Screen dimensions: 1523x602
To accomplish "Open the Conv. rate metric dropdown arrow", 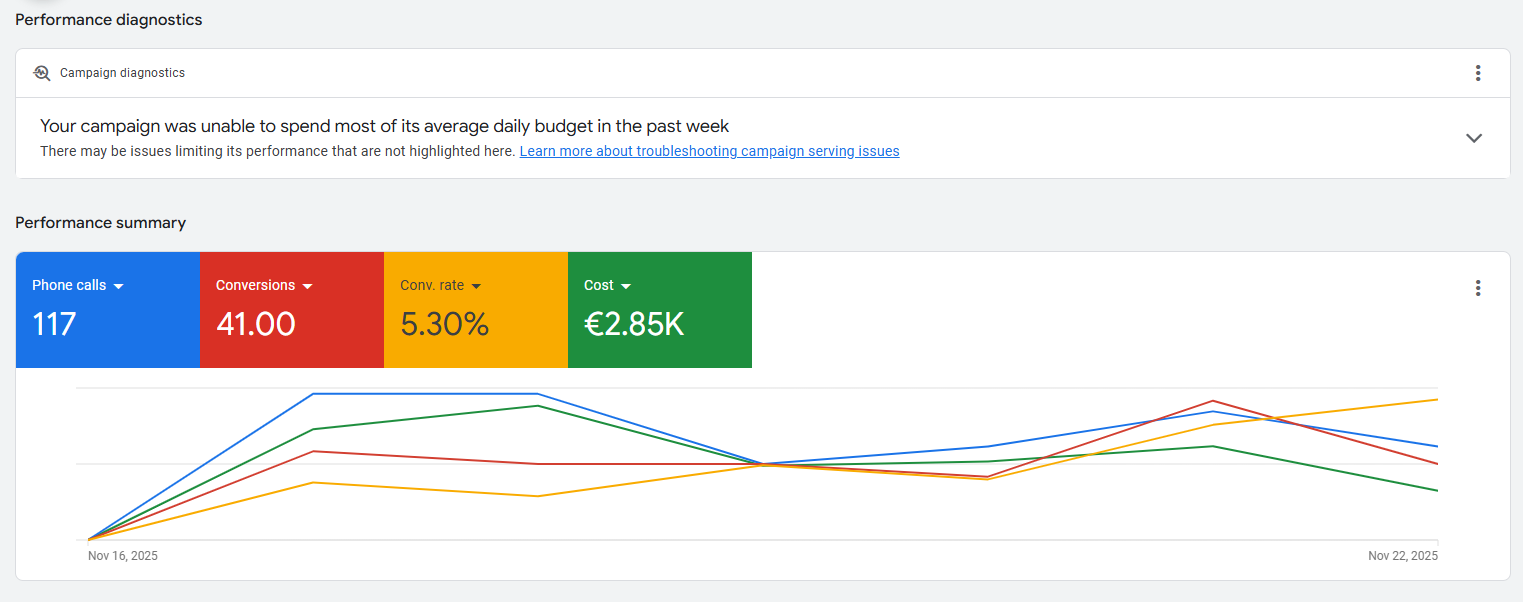I will point(476,286).
